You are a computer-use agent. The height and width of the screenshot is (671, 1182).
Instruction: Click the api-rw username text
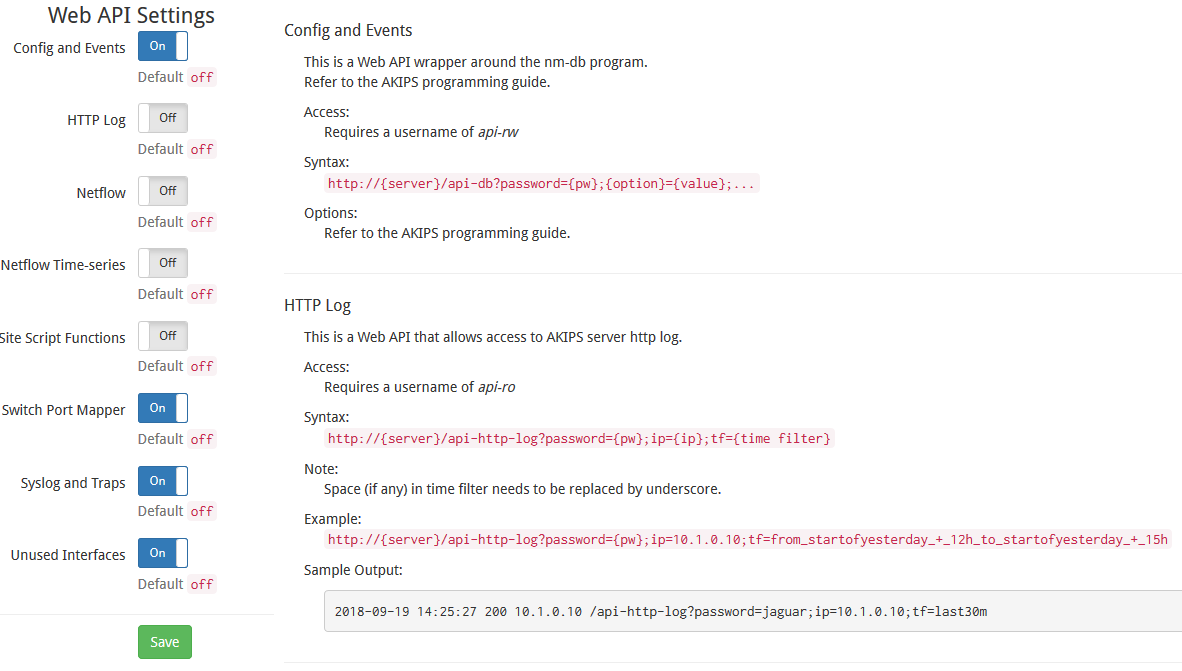click(x=498, y=133)
